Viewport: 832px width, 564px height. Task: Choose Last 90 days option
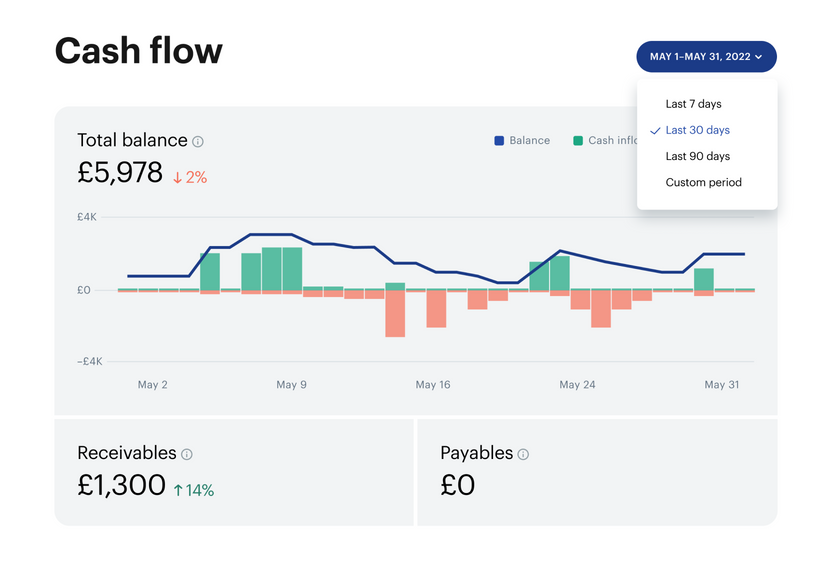697,156
